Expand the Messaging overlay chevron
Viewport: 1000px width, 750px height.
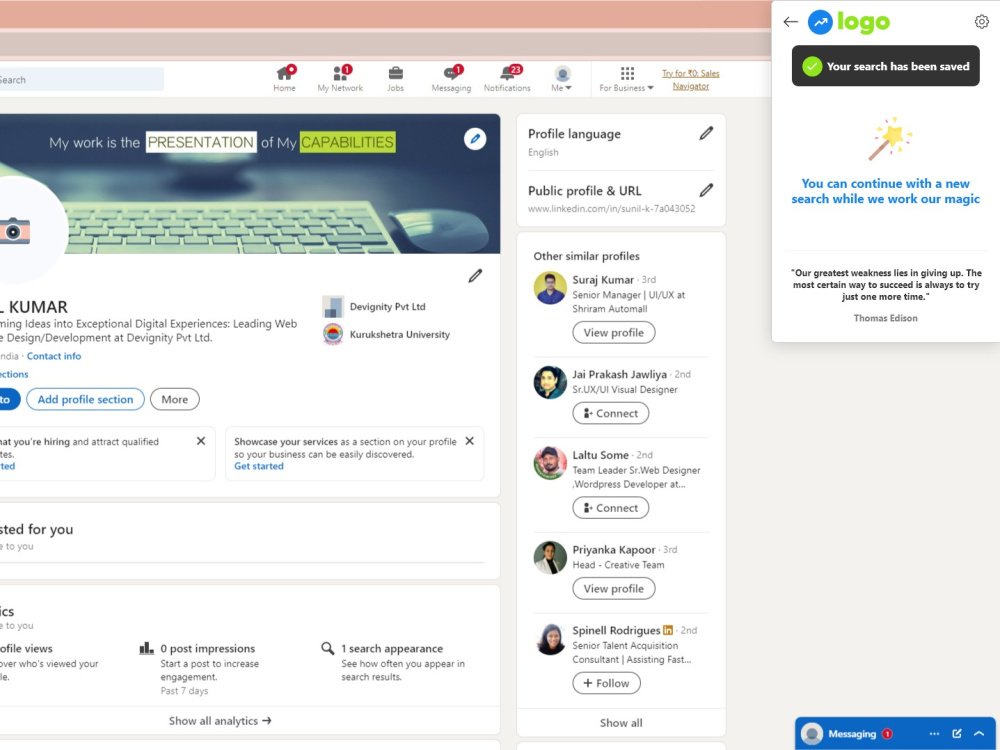[979, 733]
